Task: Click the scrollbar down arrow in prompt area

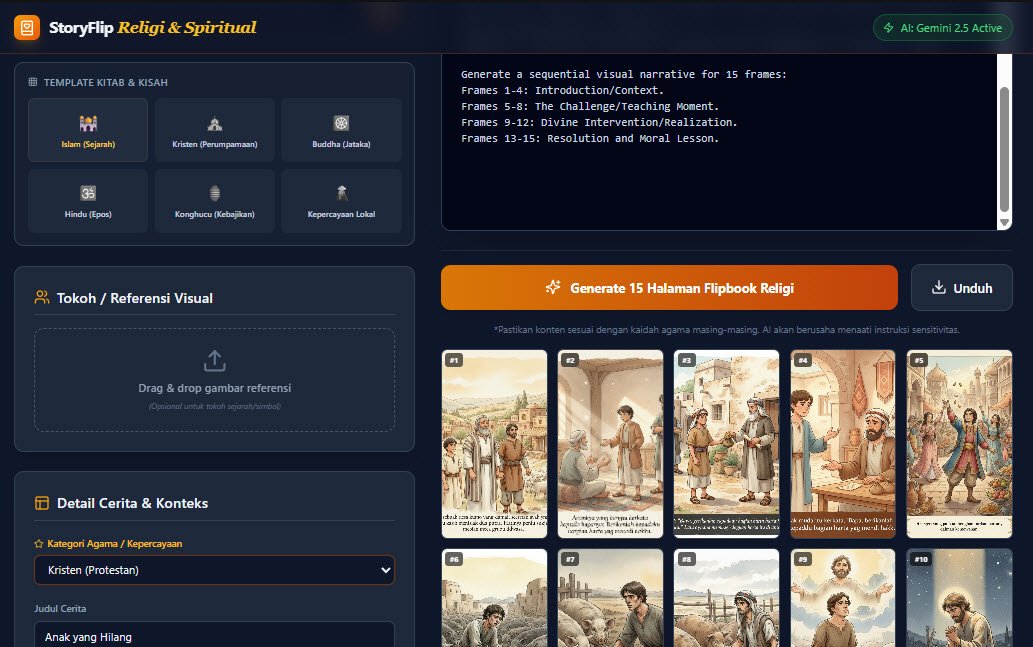Action: point(1005,223)
